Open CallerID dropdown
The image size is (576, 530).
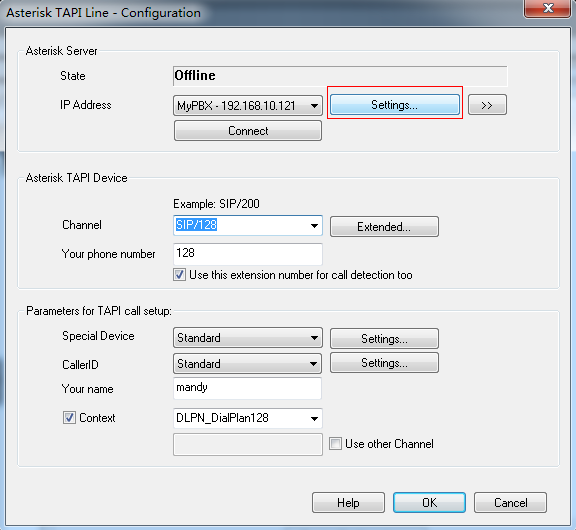tap(248, 364)
